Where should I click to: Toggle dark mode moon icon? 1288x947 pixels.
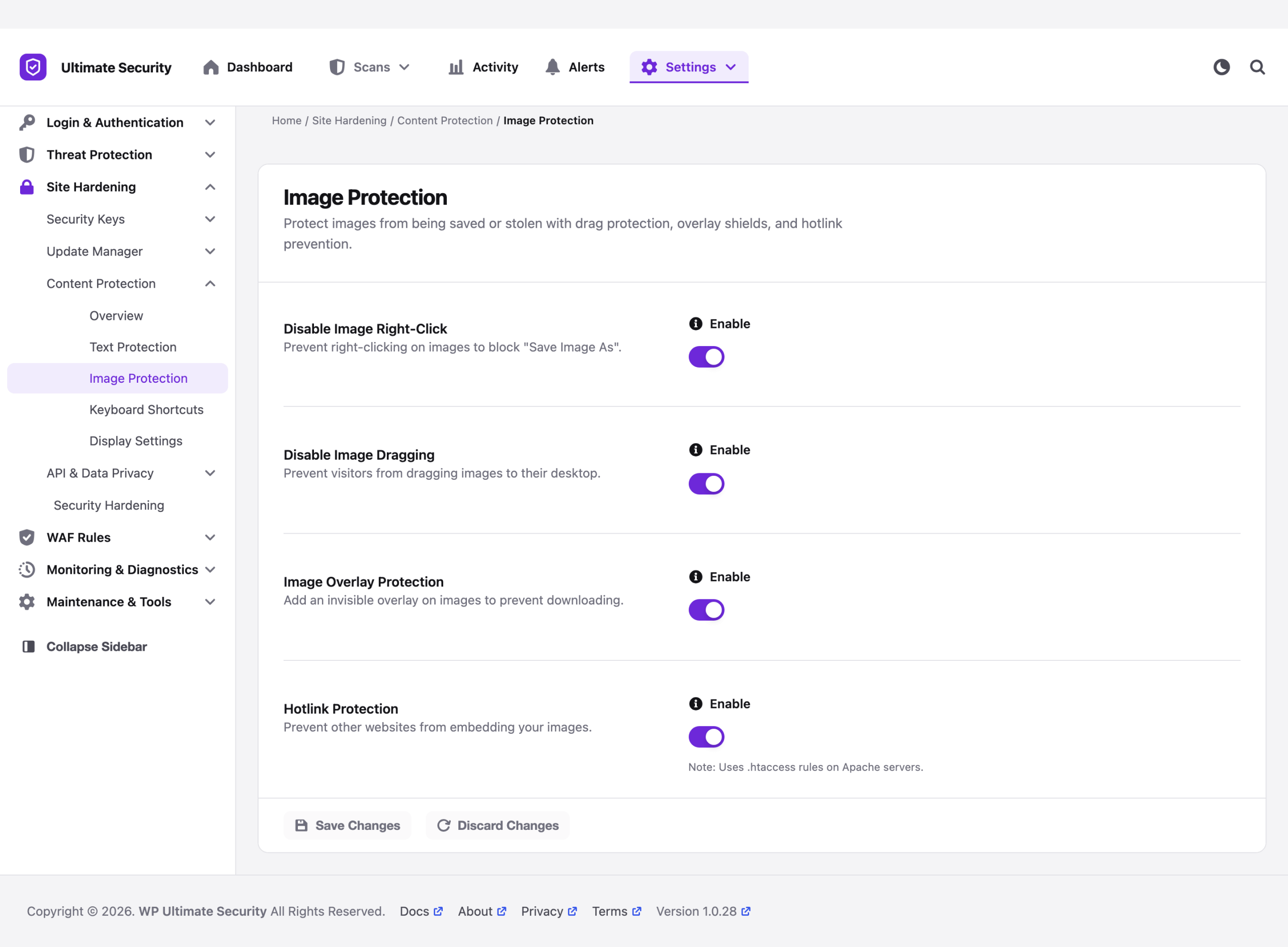[x=1222, y=67]
